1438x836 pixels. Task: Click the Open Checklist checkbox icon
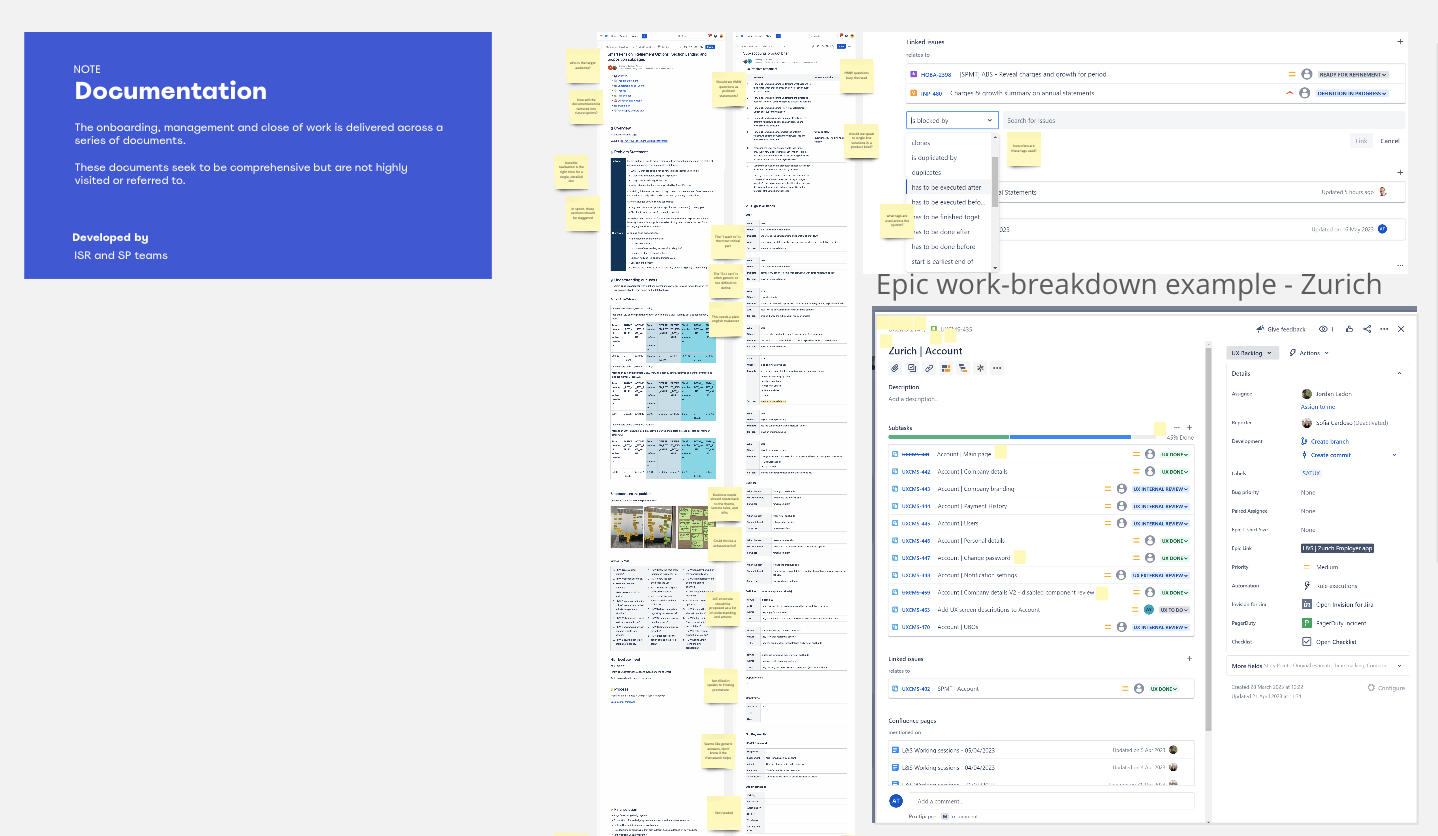pyautogui.click(x=1307, y=642)
